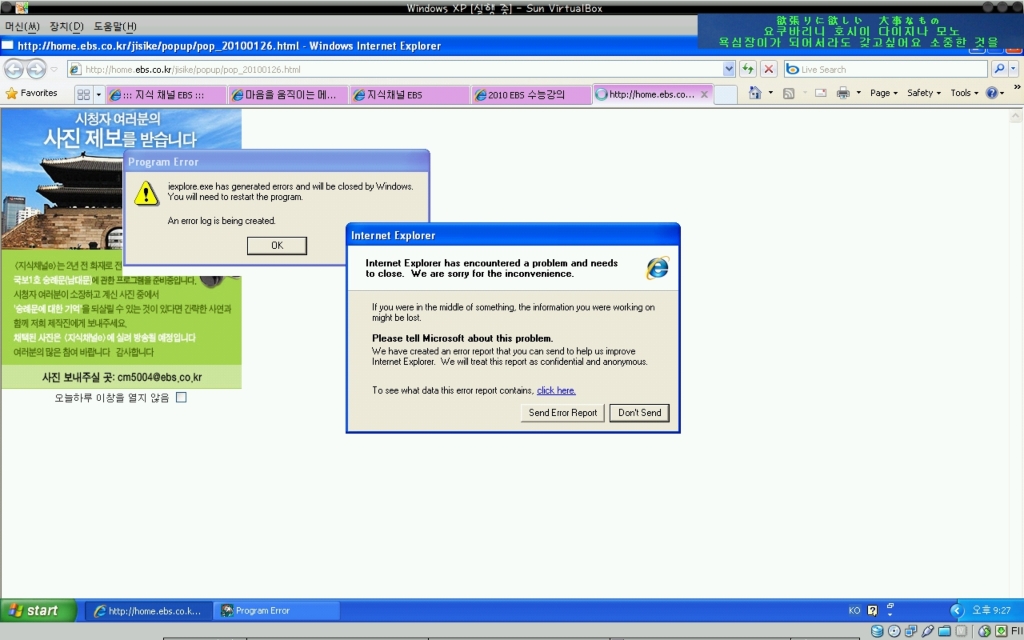Expand the command bar overflow chevron

[1017, 88]
